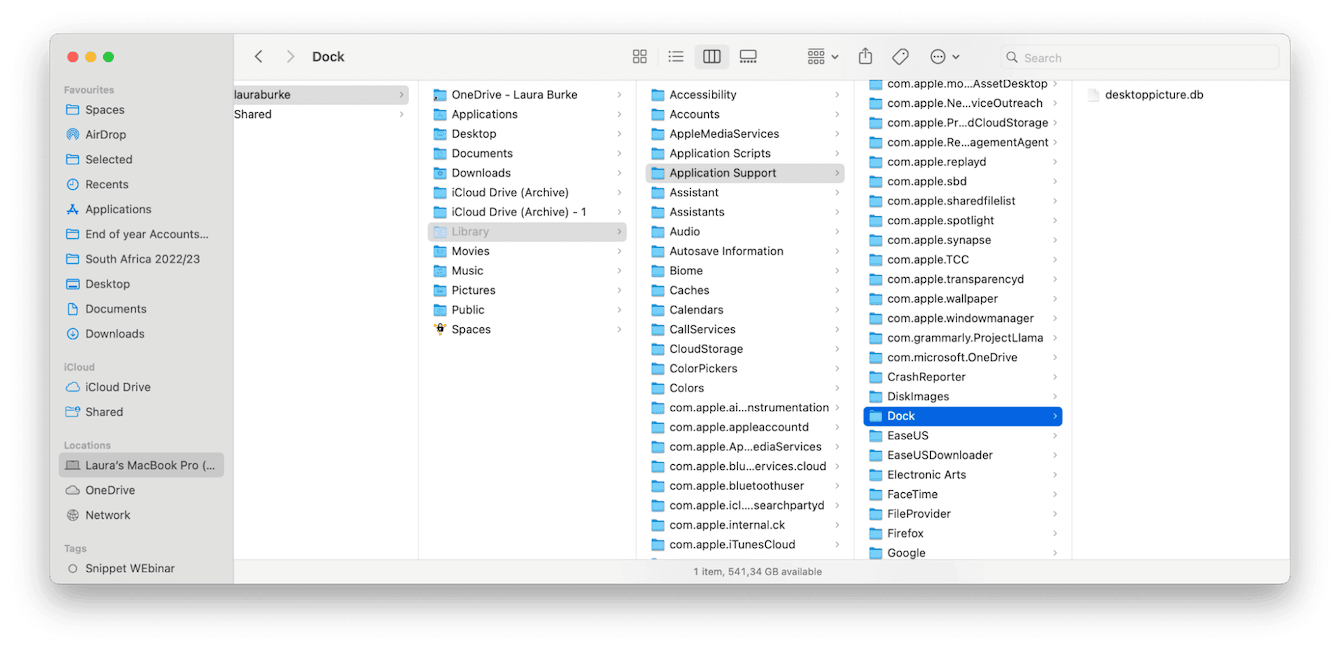Go back with the back arrow
Viewport: 1340px width, 650px height.
[259, 57]
